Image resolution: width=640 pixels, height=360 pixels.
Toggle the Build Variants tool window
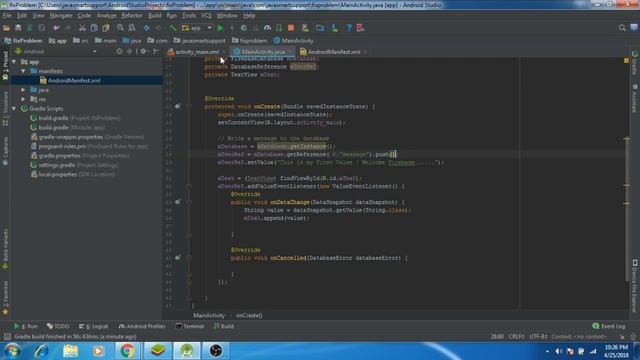click(x=5, y=249)
